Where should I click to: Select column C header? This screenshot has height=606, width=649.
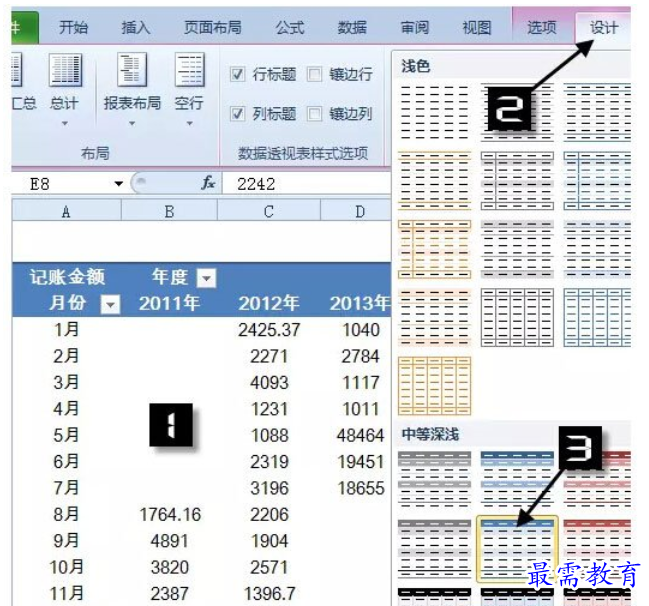(x=269, y=210)
